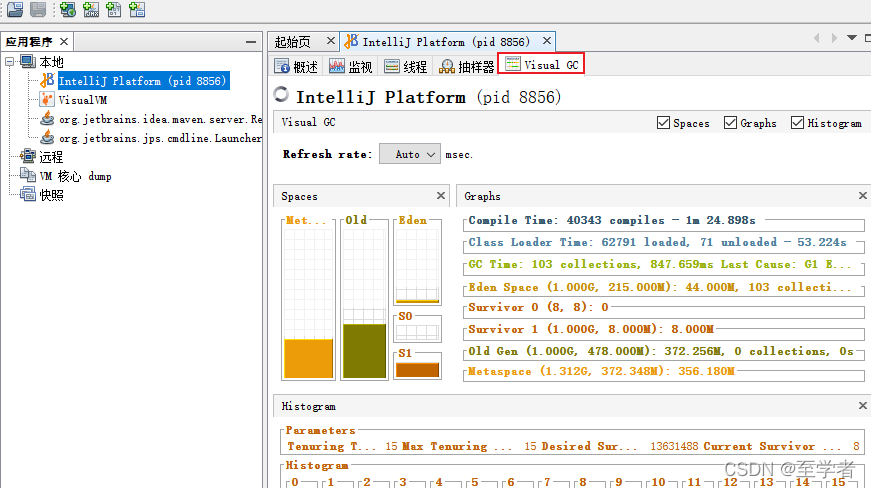Click the 本地 computer icon
Viewport: 871px width, 488px height.
point(28,61)
